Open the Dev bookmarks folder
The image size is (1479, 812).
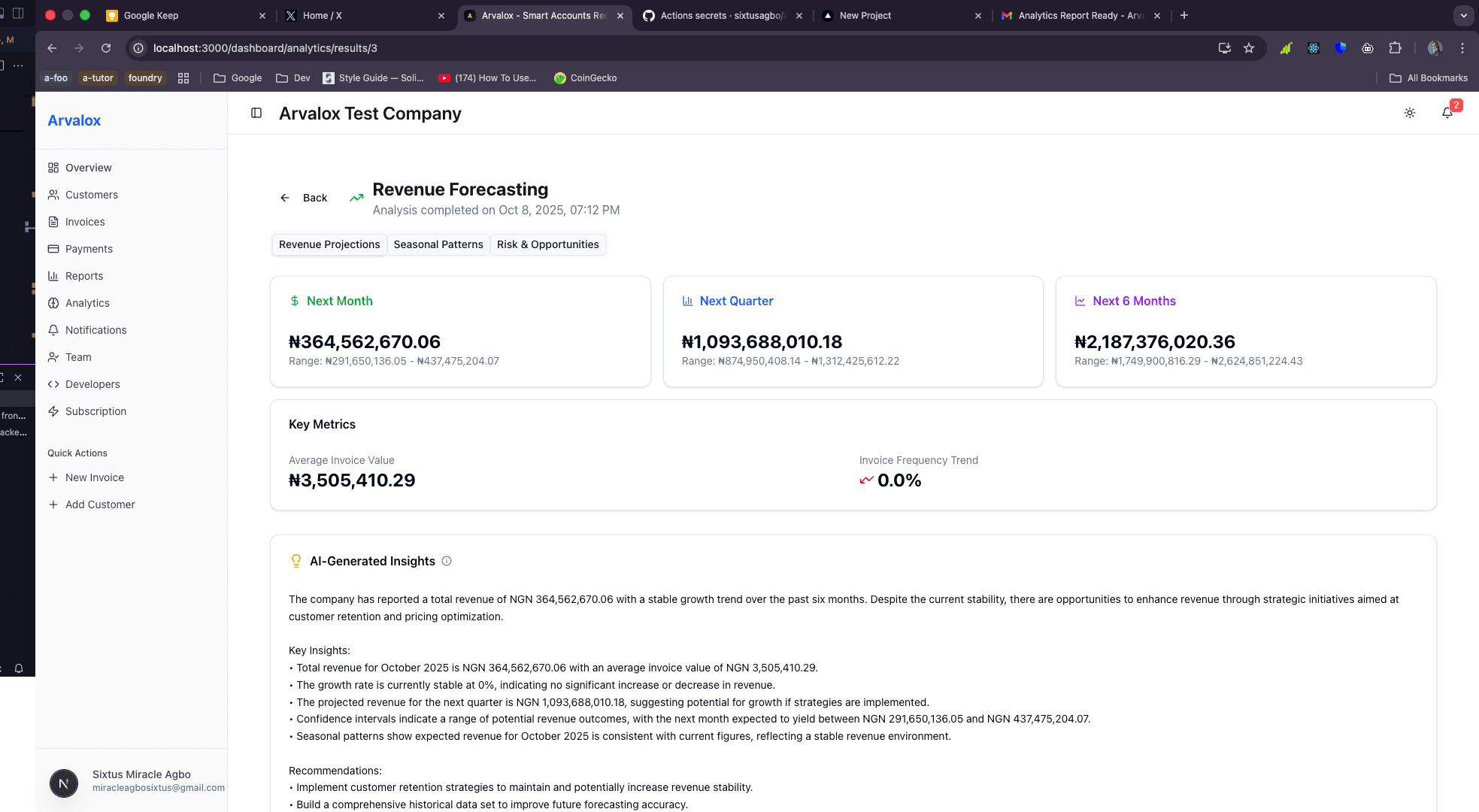pyautogui.click(x=293, y=77)
